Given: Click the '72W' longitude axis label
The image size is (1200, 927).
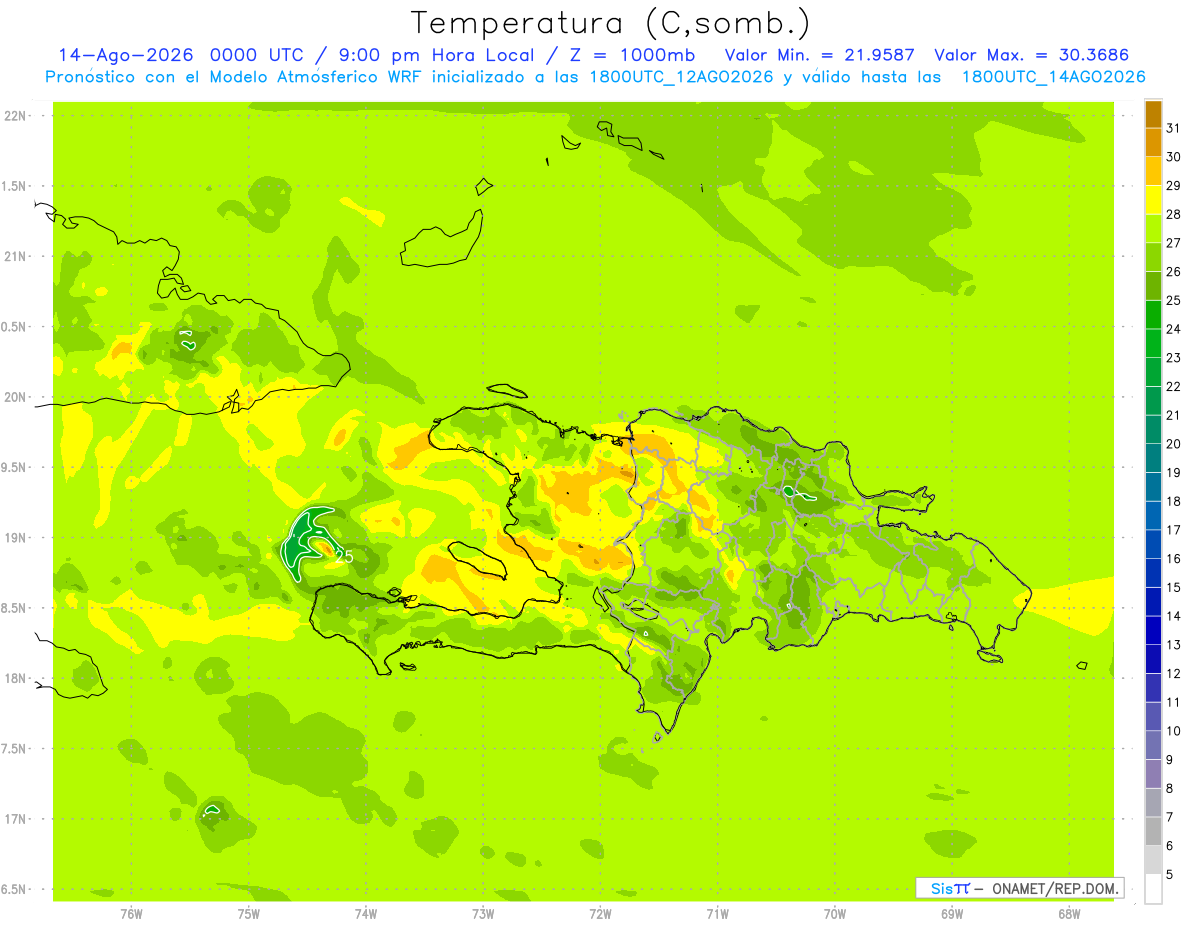Looking at the screenshot, I should (600, 914).
